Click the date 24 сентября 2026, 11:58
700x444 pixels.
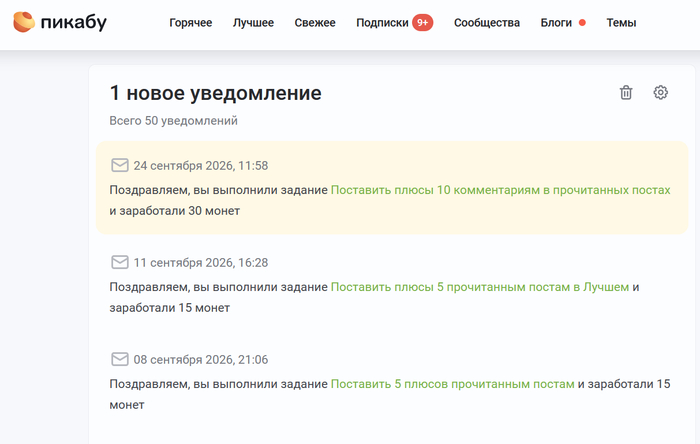coord(201,166)
